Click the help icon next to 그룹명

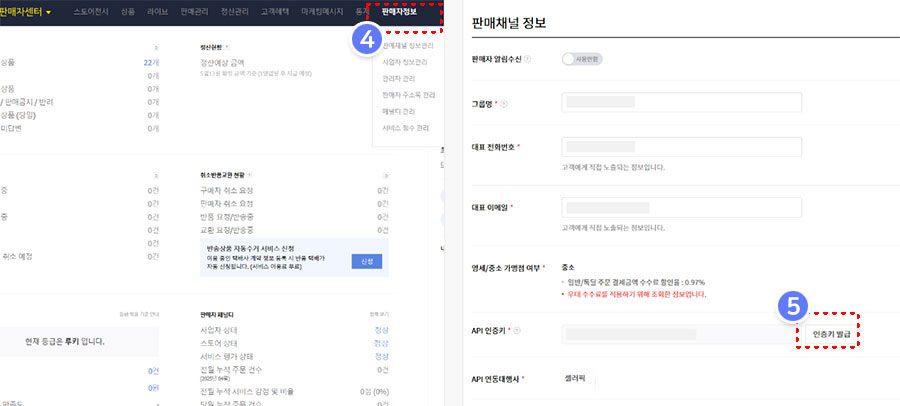pyautogui.click(x=501, y=103)
